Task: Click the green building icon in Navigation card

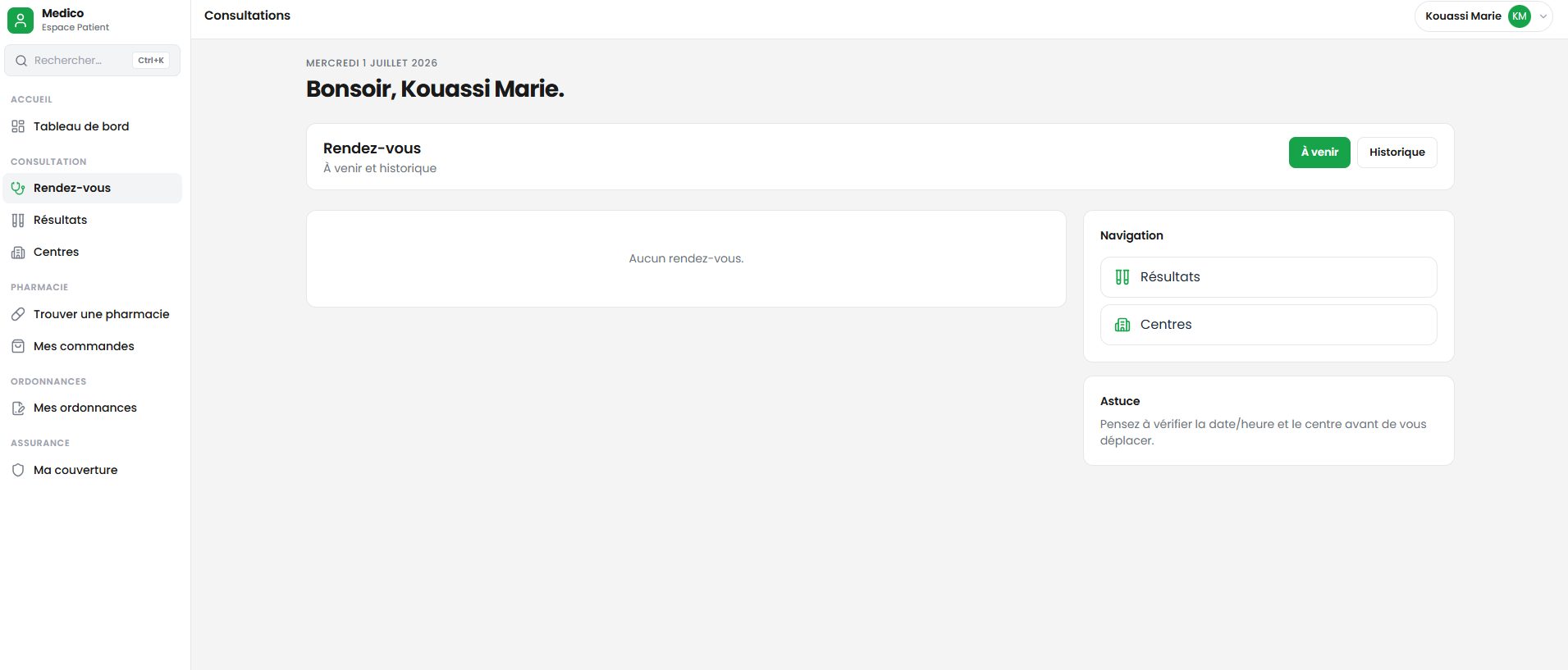Action: click(1122, 325)
